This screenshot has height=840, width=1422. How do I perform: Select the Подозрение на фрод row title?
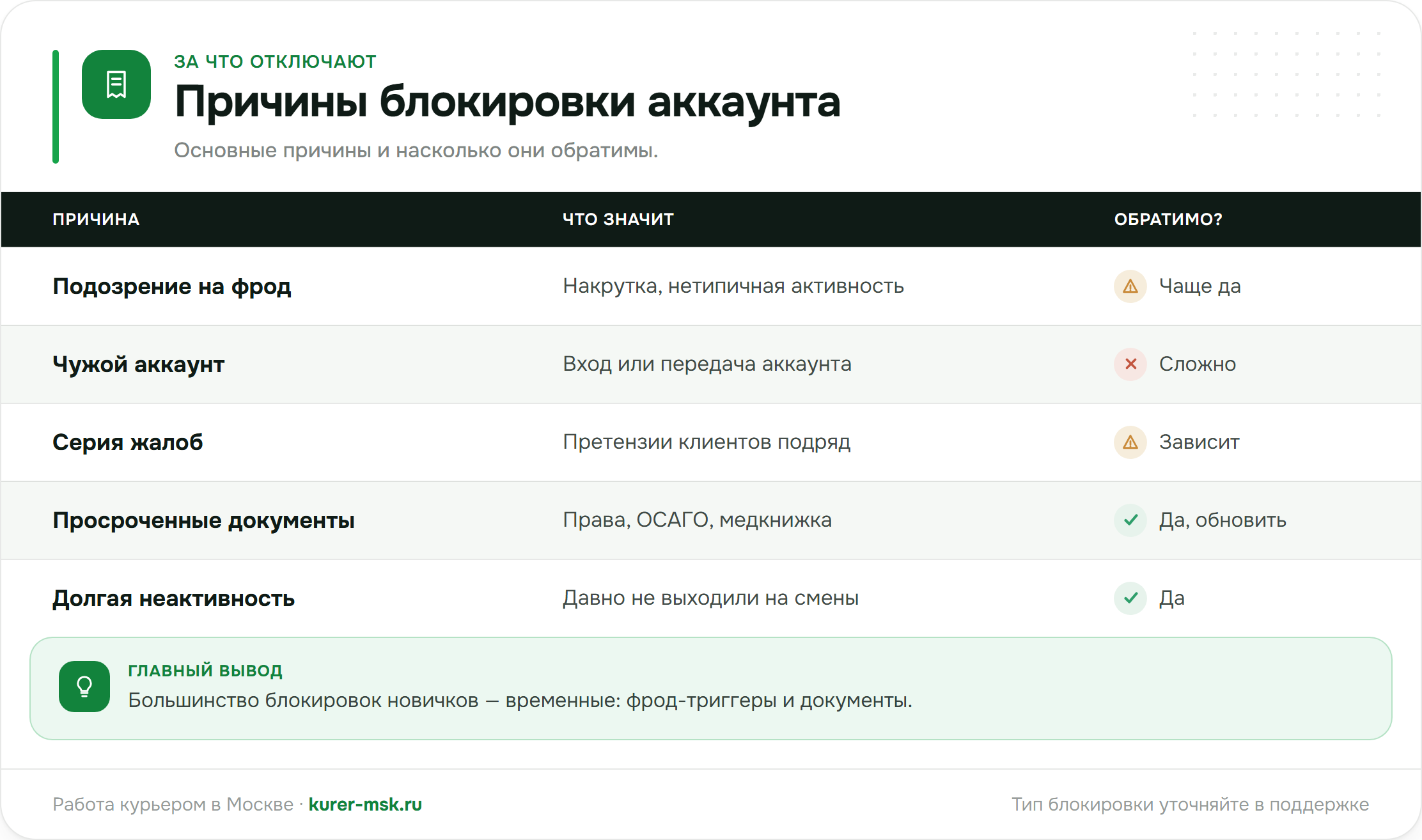pos(172,286)
